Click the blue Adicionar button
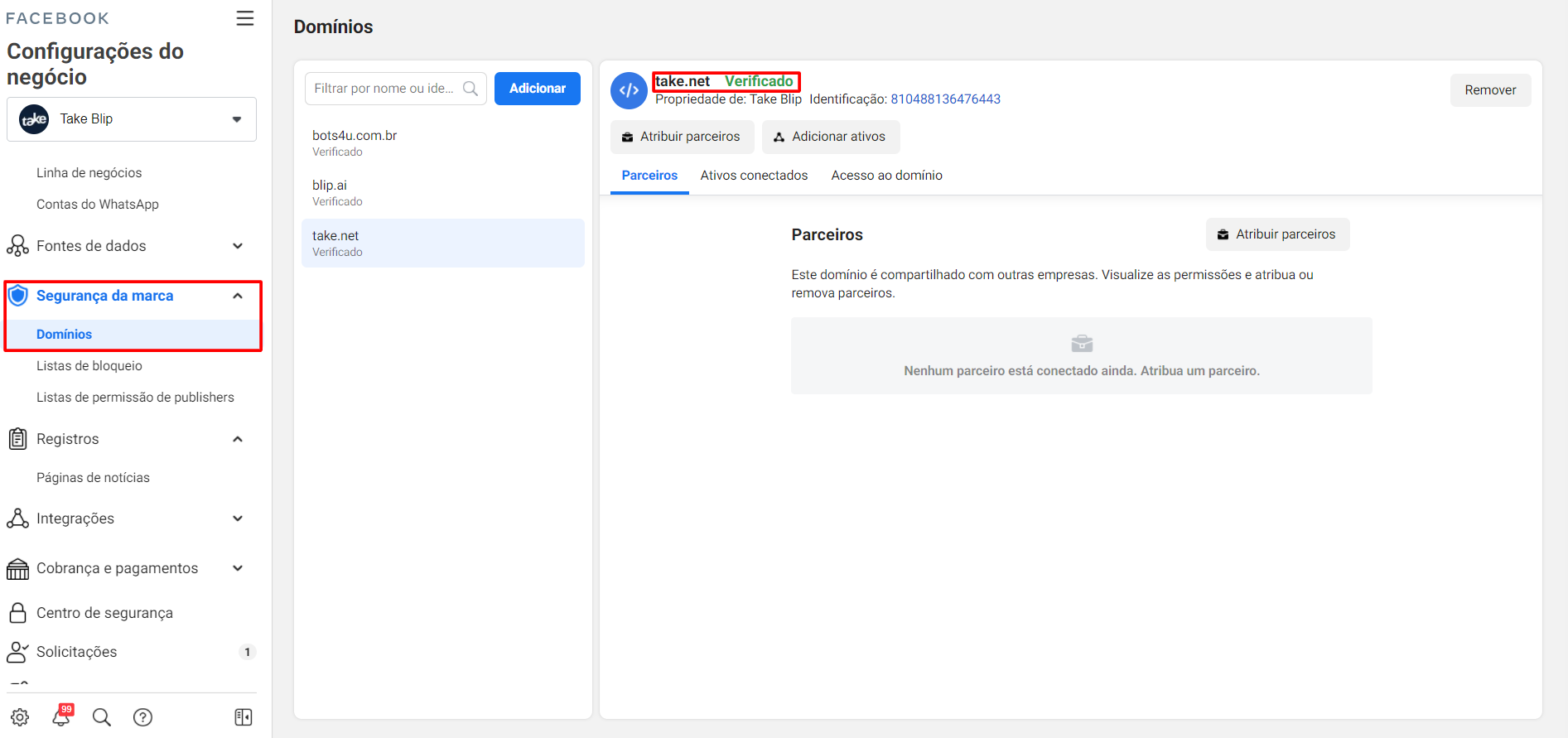This screenshot has width=1568, height=738. 538,89
